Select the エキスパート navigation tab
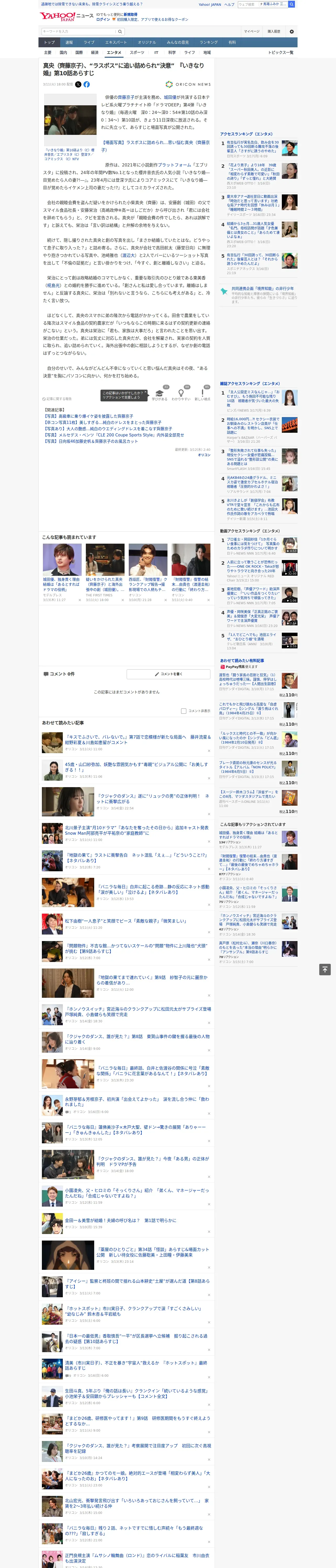This screenshot has height=1568, width=336. (116, 43)
